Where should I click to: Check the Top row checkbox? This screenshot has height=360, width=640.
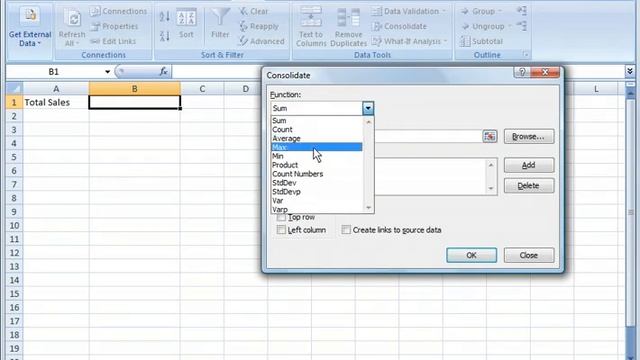coord(281,217)
